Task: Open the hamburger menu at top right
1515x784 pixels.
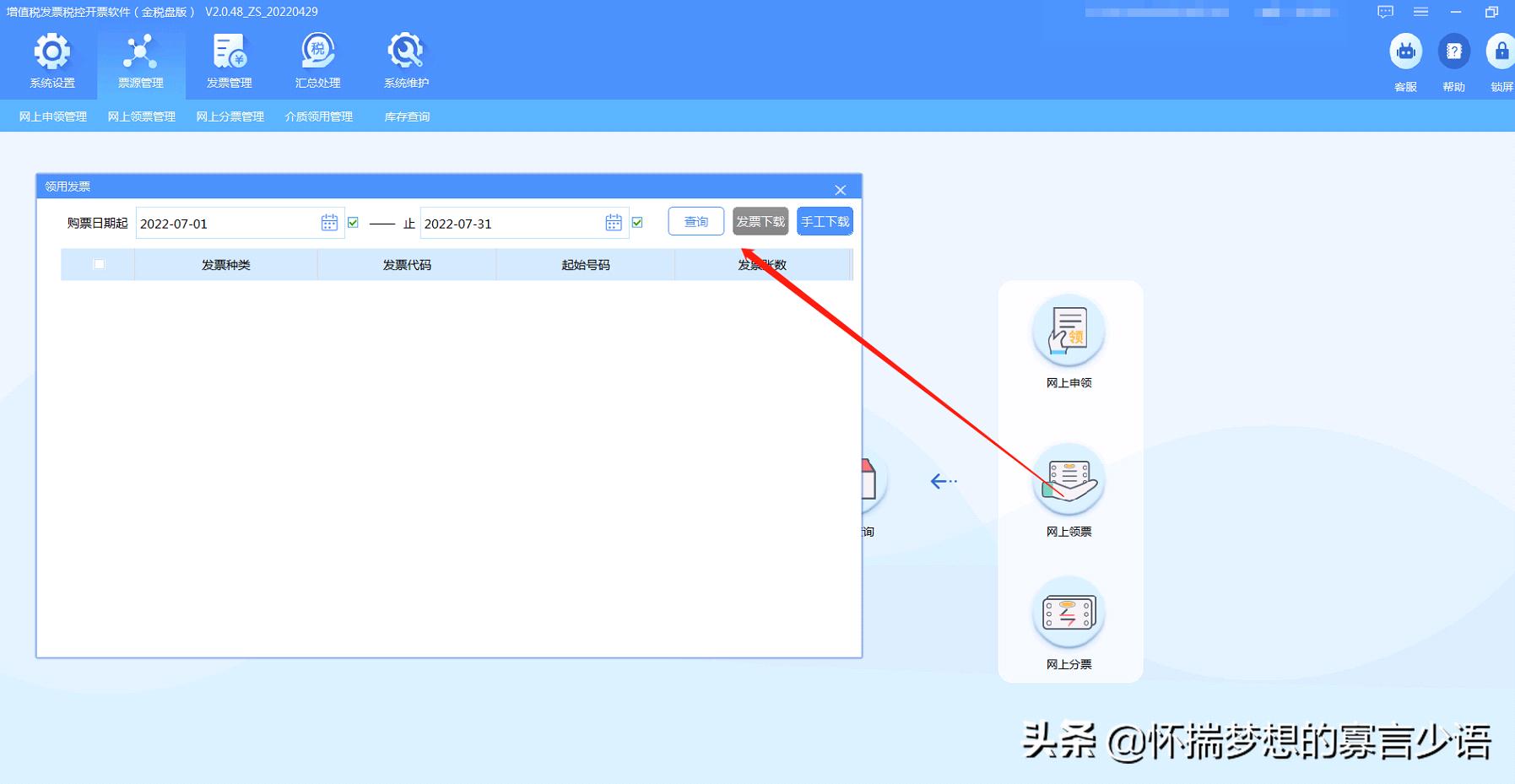Action: coord(1419,12)
